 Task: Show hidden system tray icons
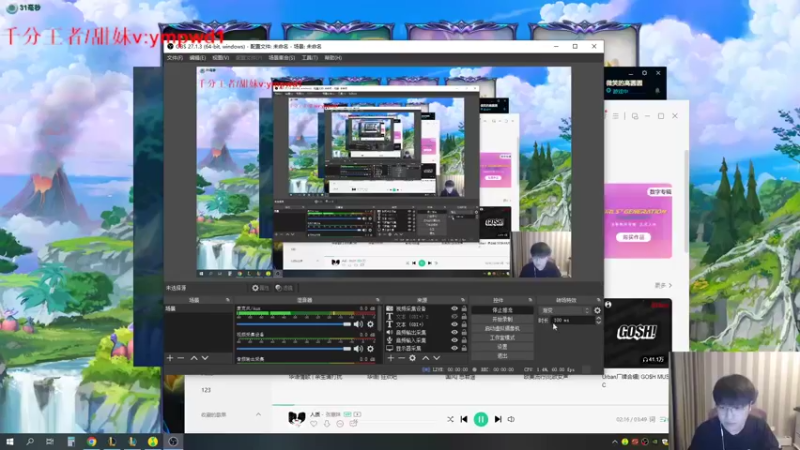click(614, 442)
